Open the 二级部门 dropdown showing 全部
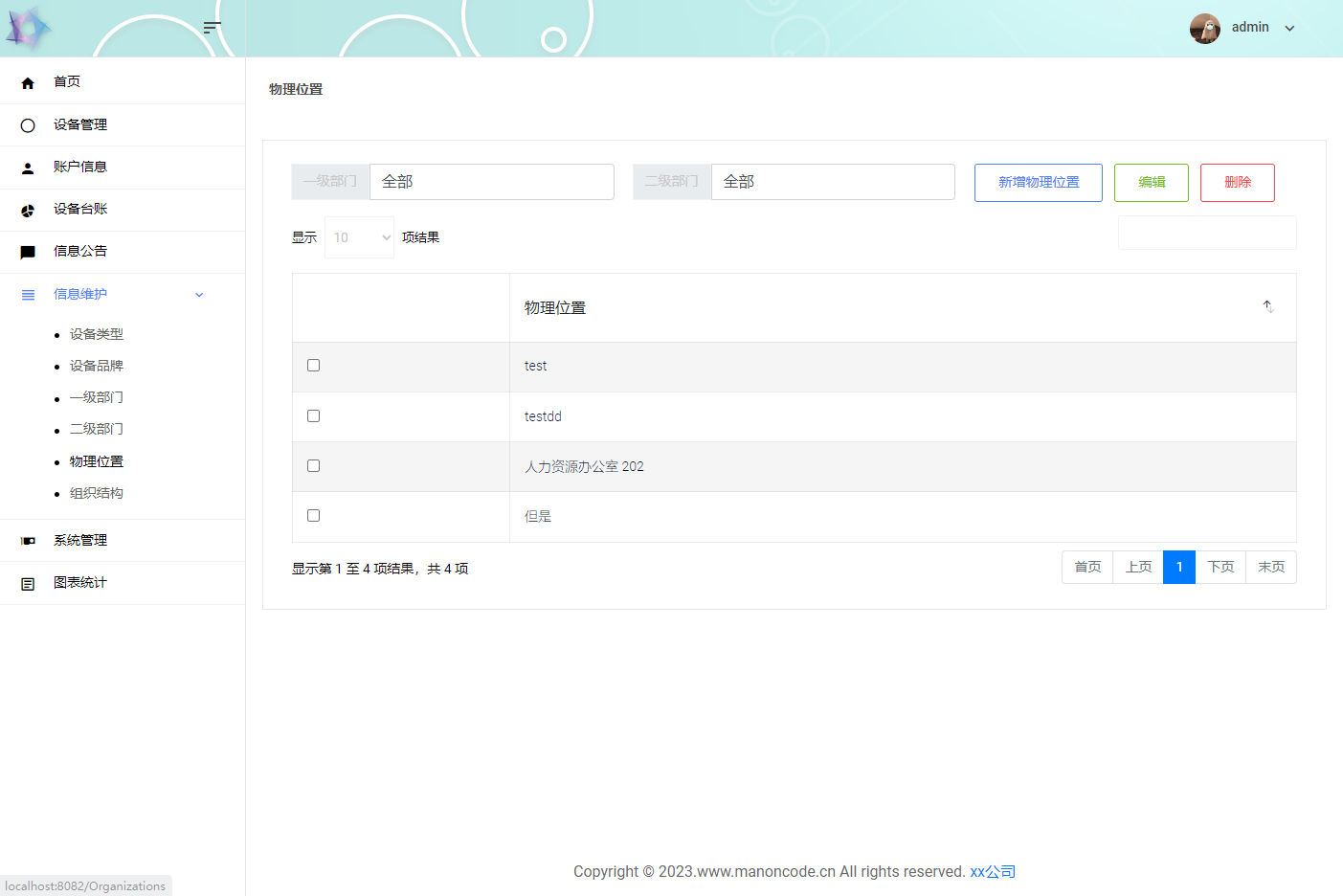The width and height of the screenshot is (1343, 896). click(833, 182)
